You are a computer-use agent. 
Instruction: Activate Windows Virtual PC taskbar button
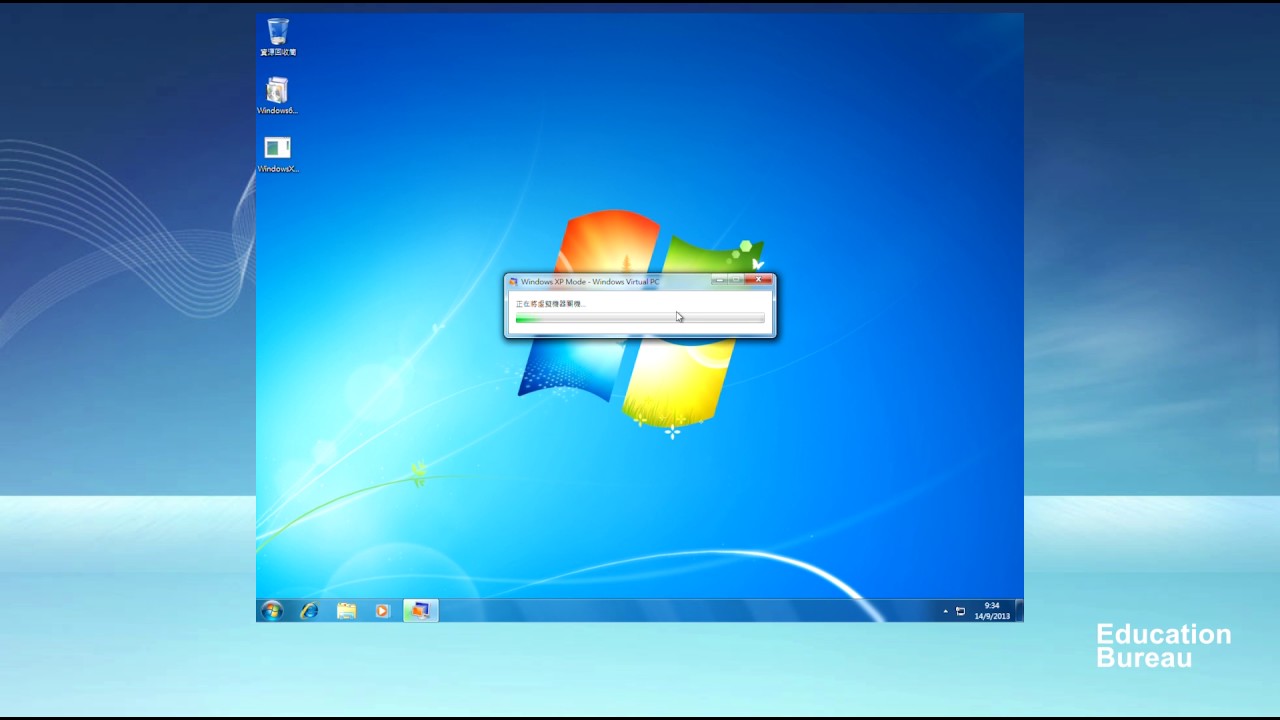coord(420,610)
